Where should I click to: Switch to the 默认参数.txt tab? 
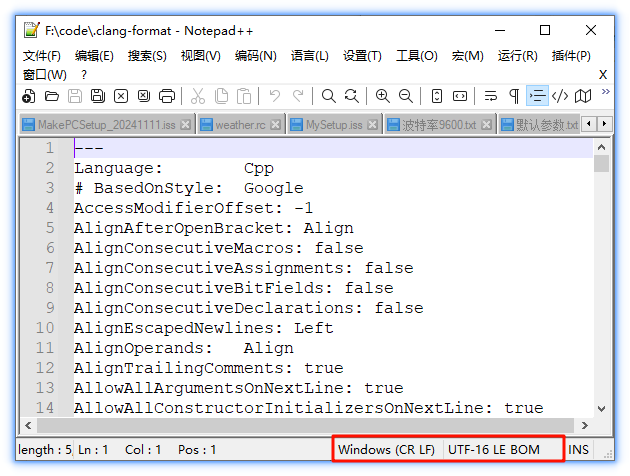point(540,125)
